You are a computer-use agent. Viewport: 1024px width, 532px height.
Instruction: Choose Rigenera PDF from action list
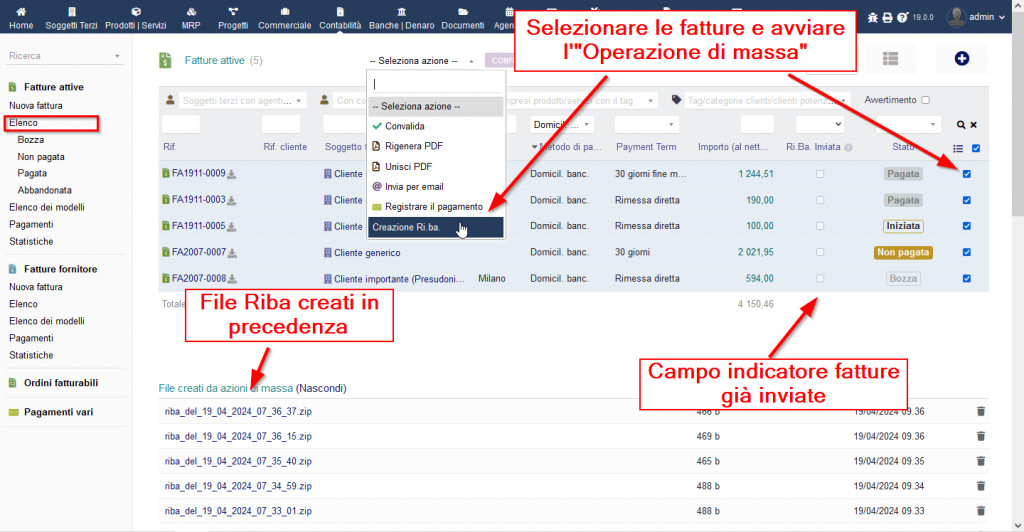436,146
